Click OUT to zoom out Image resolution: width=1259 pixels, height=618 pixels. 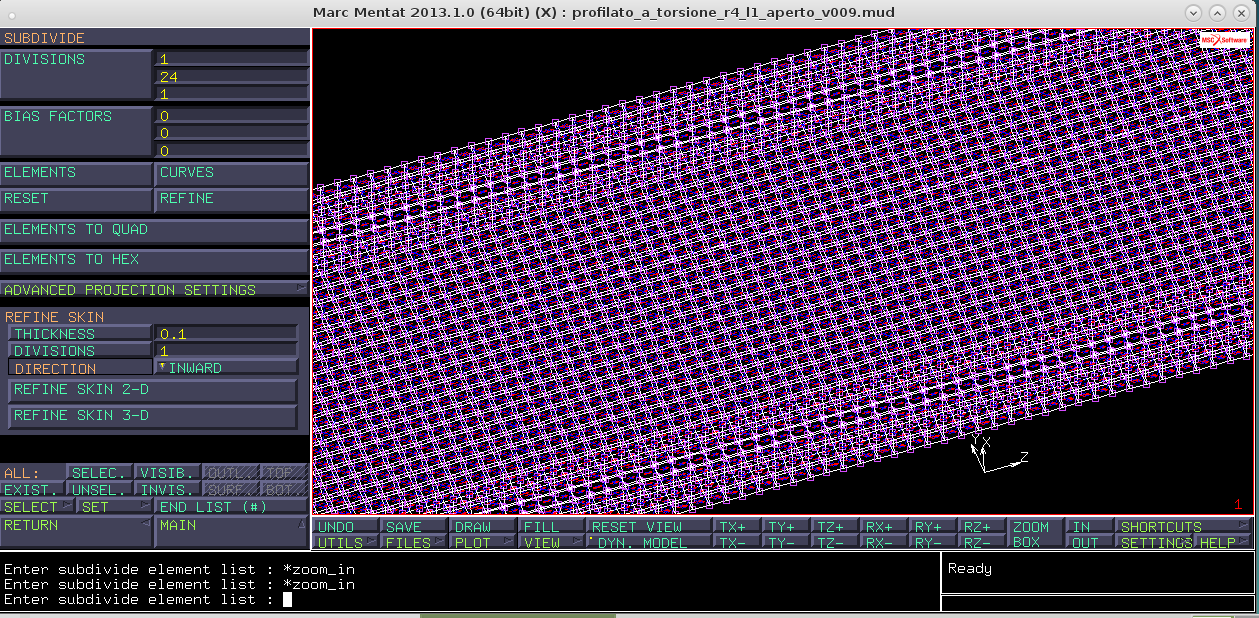1091,542
